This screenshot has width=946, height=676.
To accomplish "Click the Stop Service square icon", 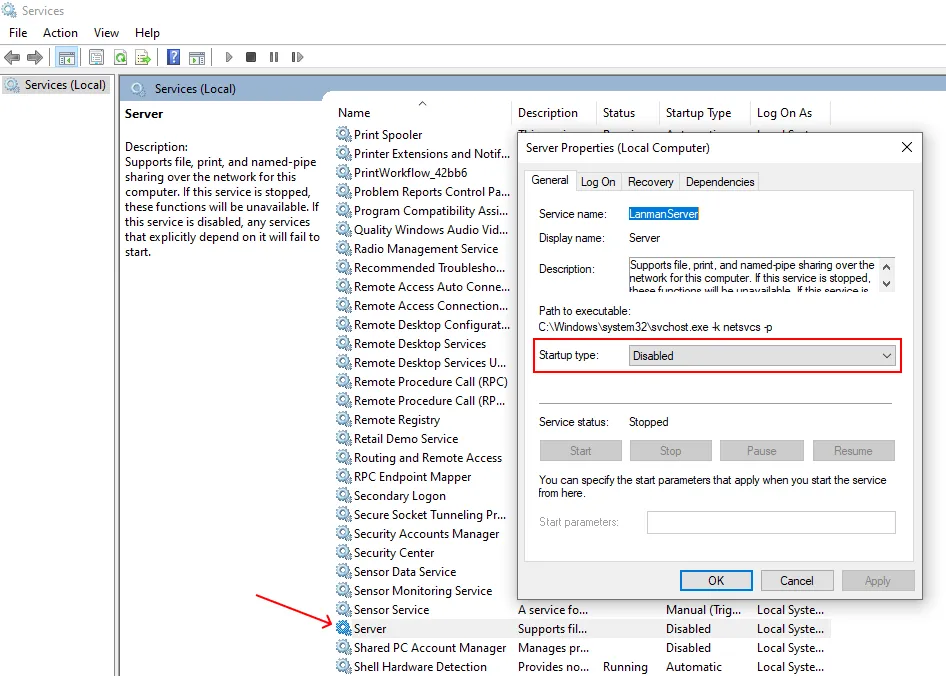I will point(251,57).
